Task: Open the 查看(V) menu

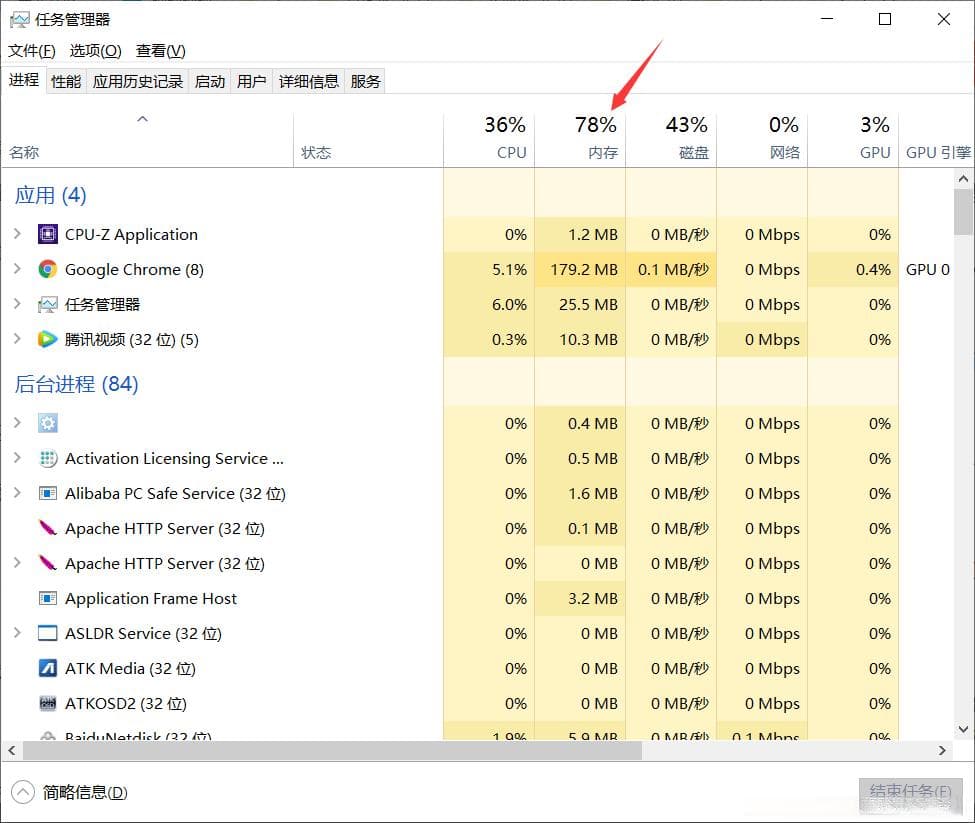Action: coord(160,51)
